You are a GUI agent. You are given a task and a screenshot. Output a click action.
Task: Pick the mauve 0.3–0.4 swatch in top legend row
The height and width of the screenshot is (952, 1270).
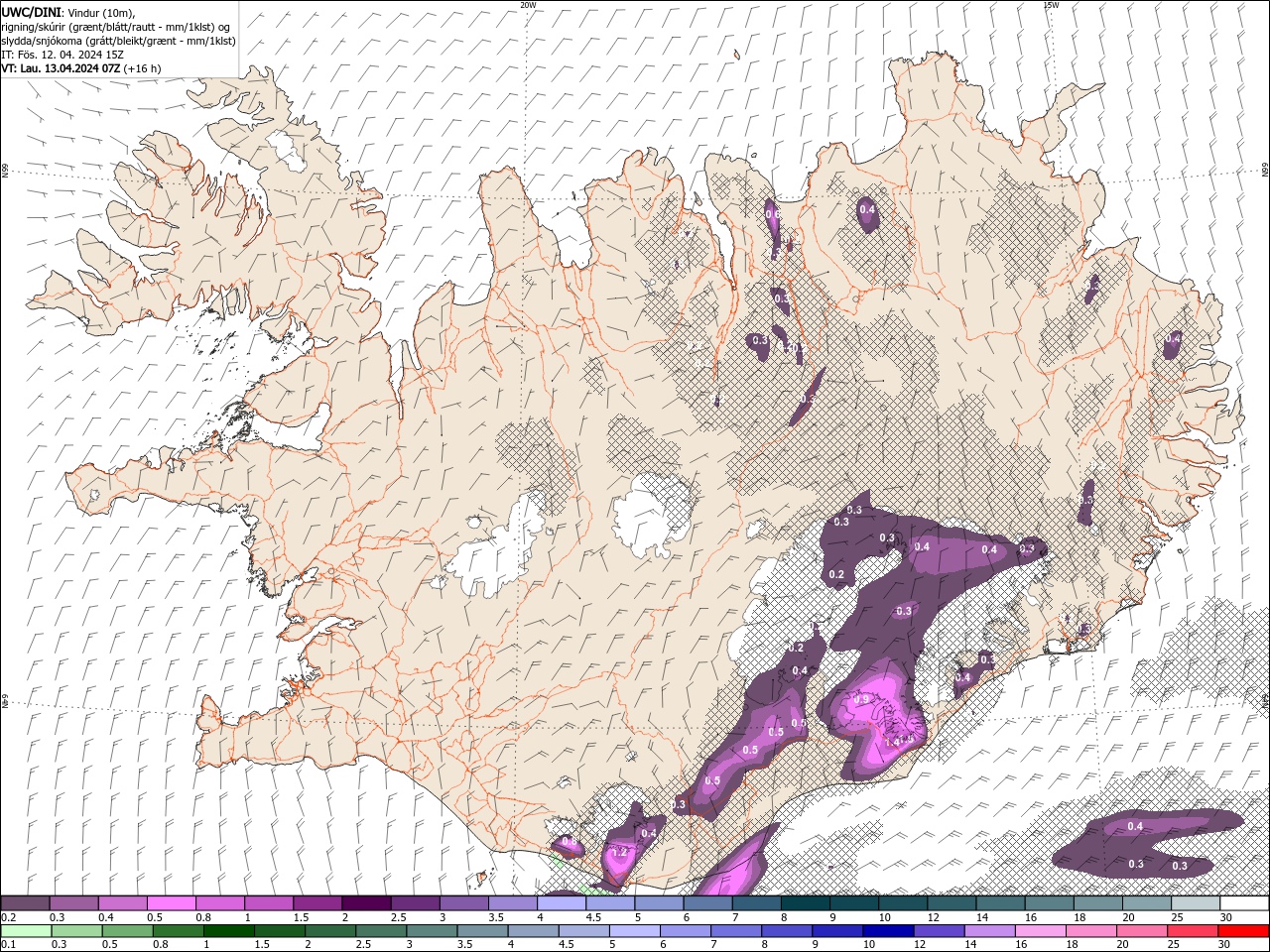[73, 902]
